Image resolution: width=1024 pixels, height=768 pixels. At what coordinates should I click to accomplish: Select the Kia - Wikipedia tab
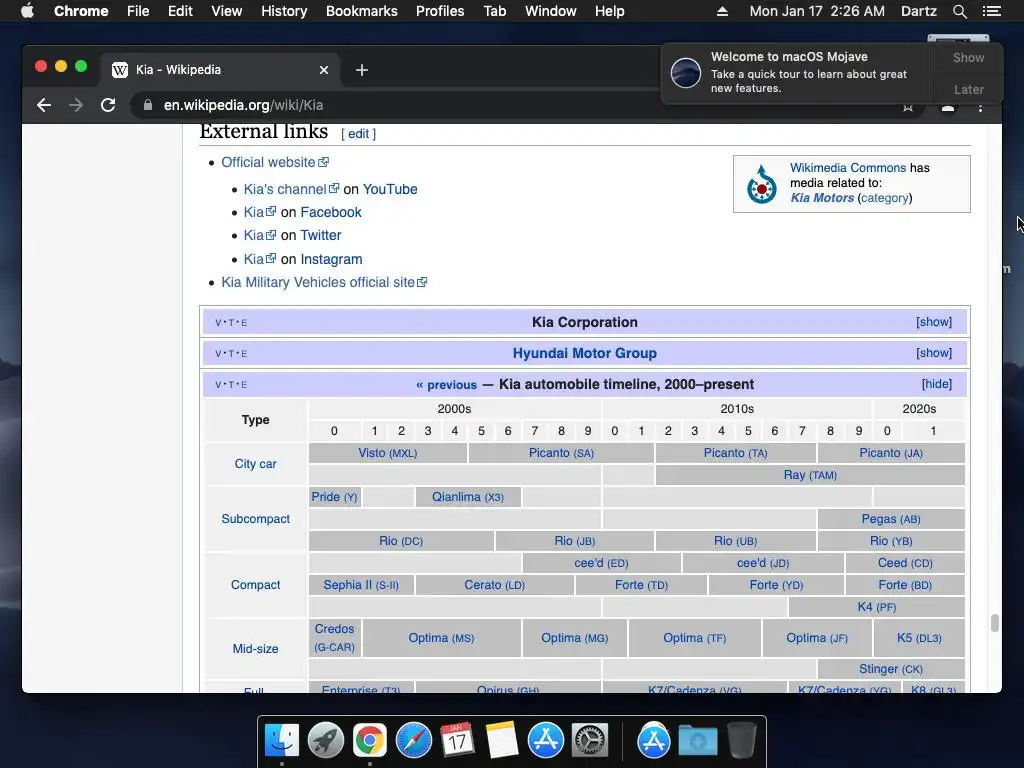219,70
